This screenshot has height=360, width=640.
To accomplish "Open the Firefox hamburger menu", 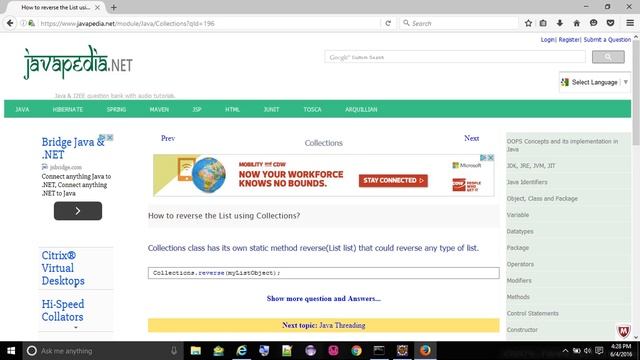I will [630, 23].
